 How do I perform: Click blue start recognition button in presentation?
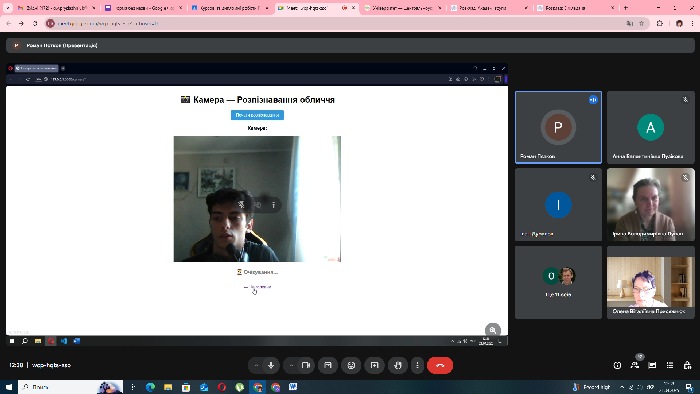(x=257, y=115)
